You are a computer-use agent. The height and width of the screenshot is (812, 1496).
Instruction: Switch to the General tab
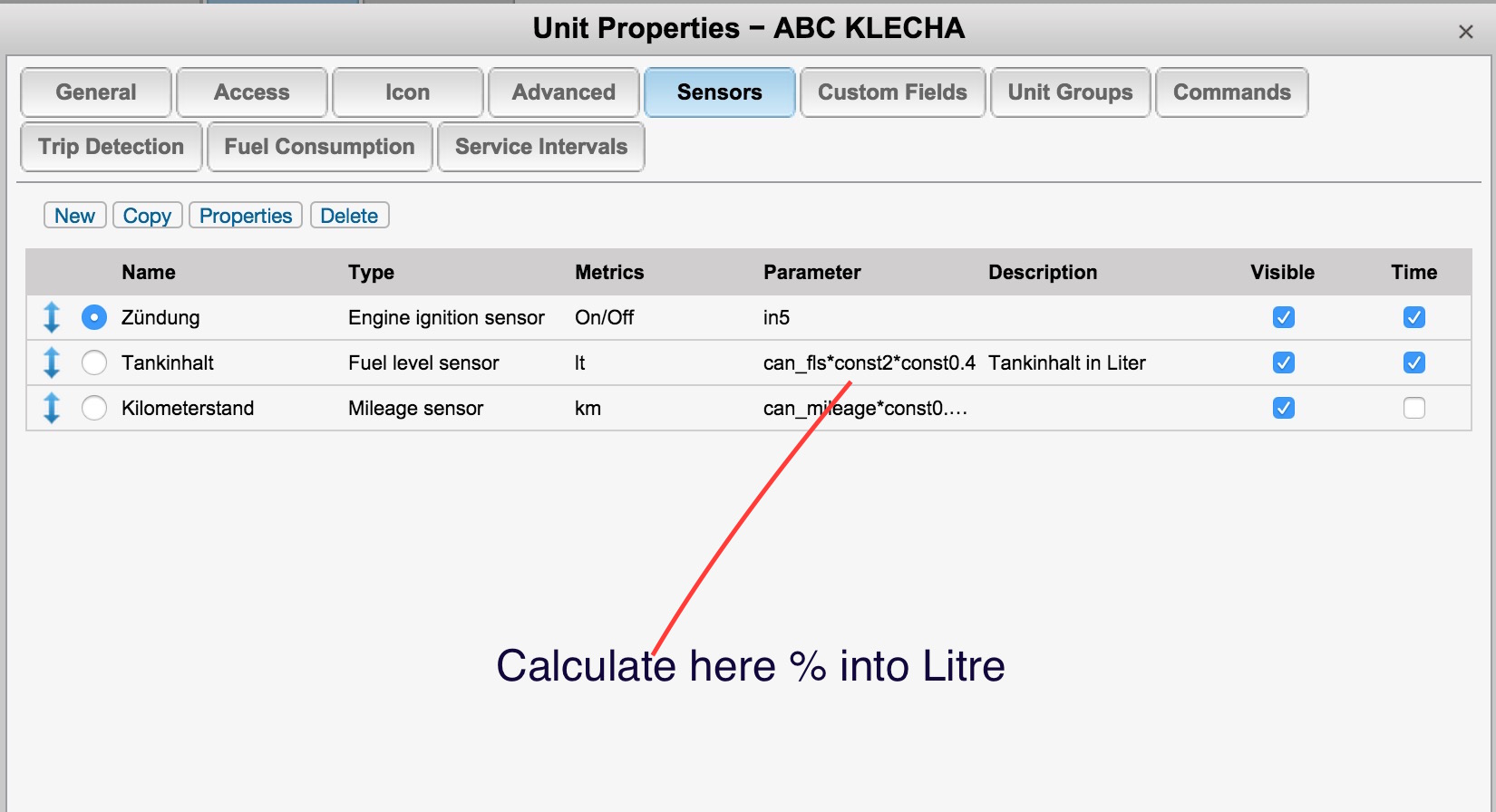tap(96, 92)
